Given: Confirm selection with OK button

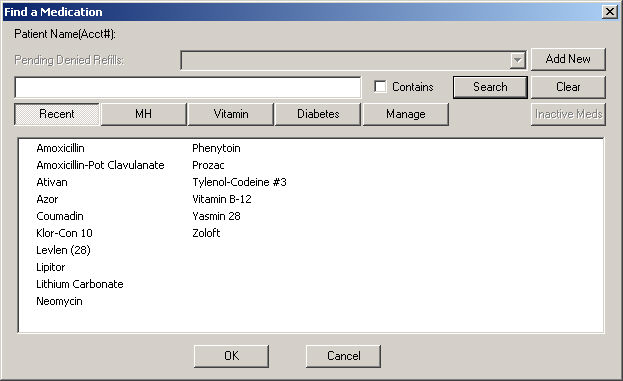Looking at the screenshot, I should point(231,356).
